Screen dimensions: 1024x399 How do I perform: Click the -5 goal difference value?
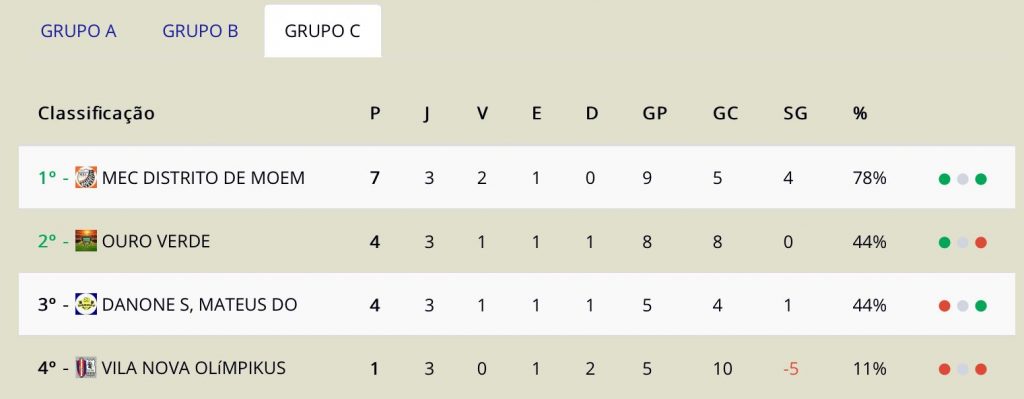pyautogui.click(x=791, y=369)
